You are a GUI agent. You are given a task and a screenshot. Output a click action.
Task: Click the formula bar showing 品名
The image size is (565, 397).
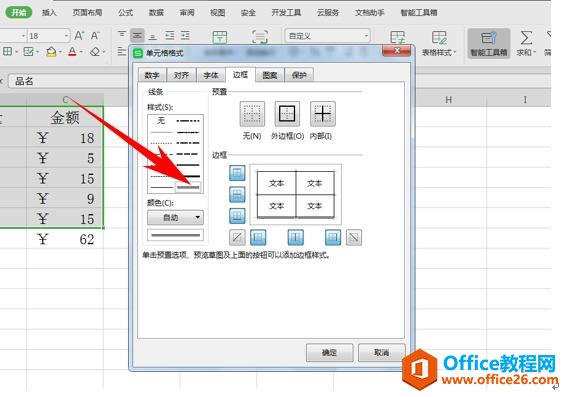tap(68, 81)
